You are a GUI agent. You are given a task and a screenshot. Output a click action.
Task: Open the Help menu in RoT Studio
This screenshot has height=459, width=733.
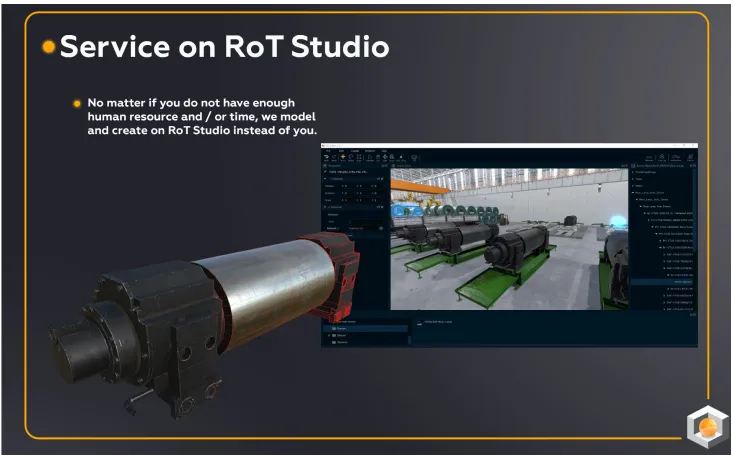pos(384,151)
